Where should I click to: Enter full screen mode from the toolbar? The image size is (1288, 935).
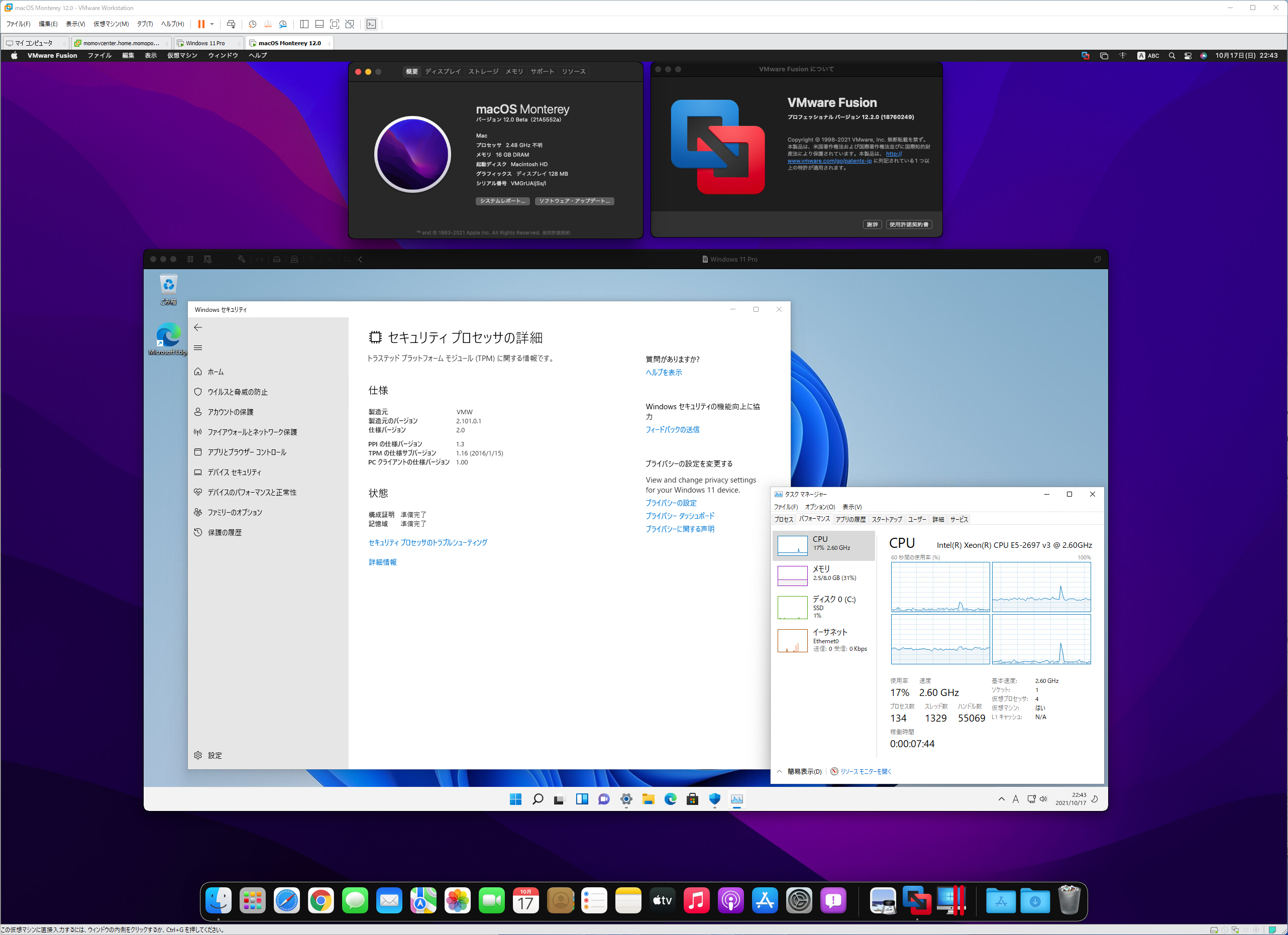(335, 24)
